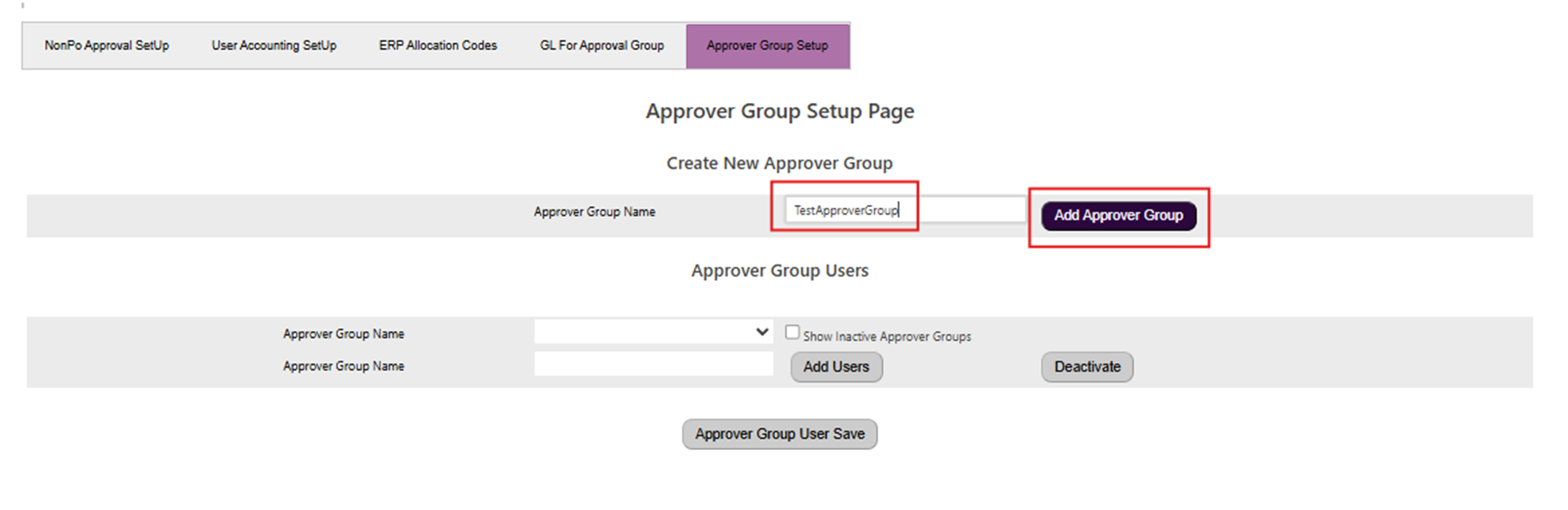Click the label left of the empty text field
Viewport: 1568px width, 510px height.
343,367
